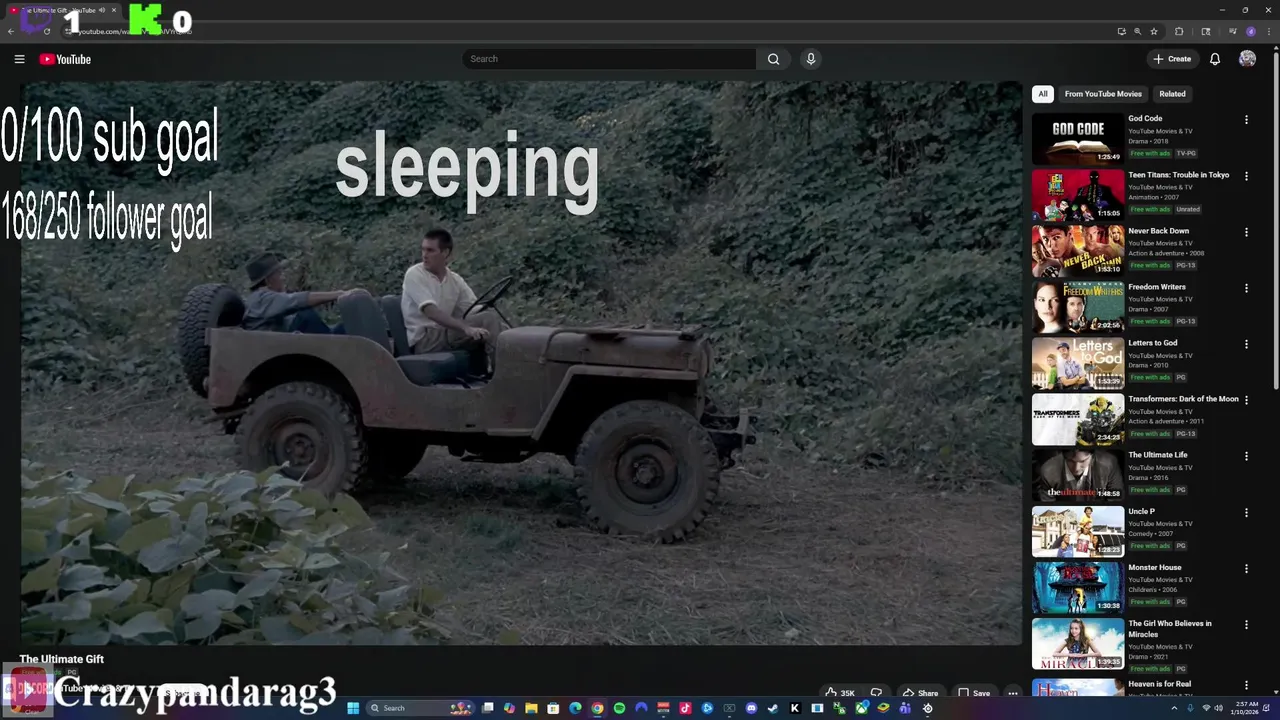
Task: Open Freedom Writers movie link
Action: [x=1157, y=287]
